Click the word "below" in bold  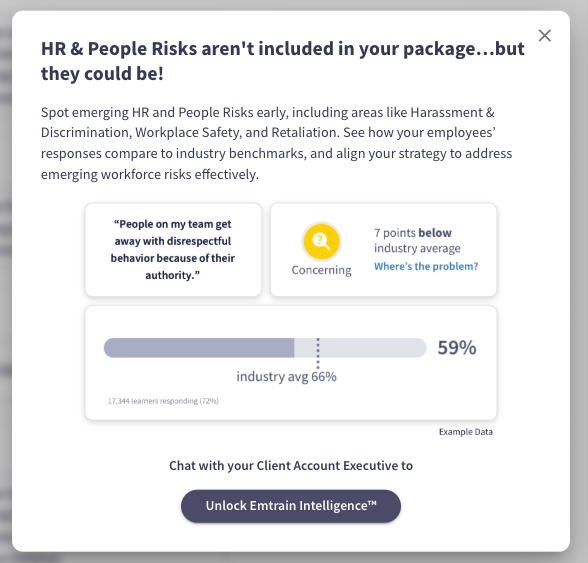(435, 233)
